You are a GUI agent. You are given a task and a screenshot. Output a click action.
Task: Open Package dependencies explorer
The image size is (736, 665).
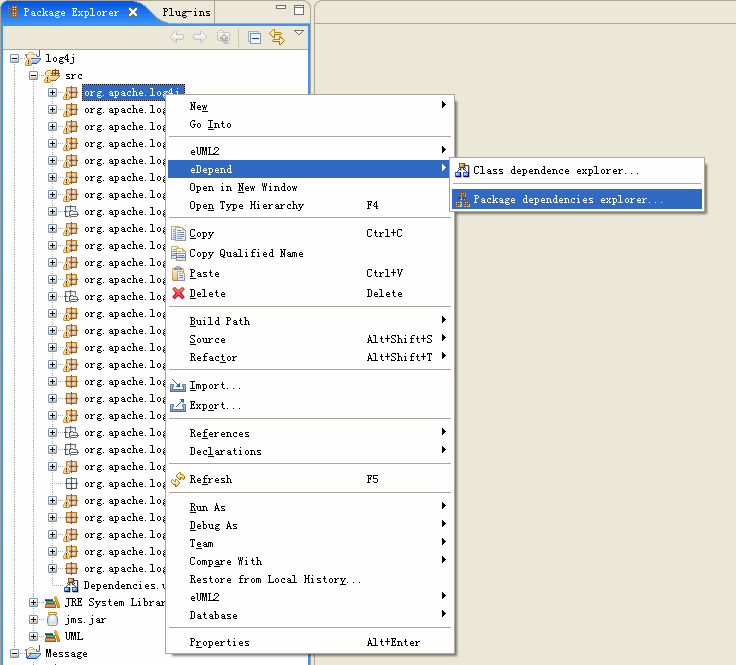[577, 199]
